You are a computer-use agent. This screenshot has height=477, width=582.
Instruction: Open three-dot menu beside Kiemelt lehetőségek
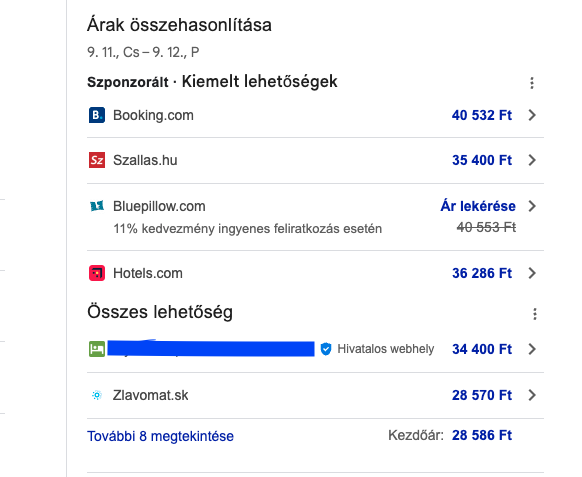pyautogui.click(x=532, y=83)
